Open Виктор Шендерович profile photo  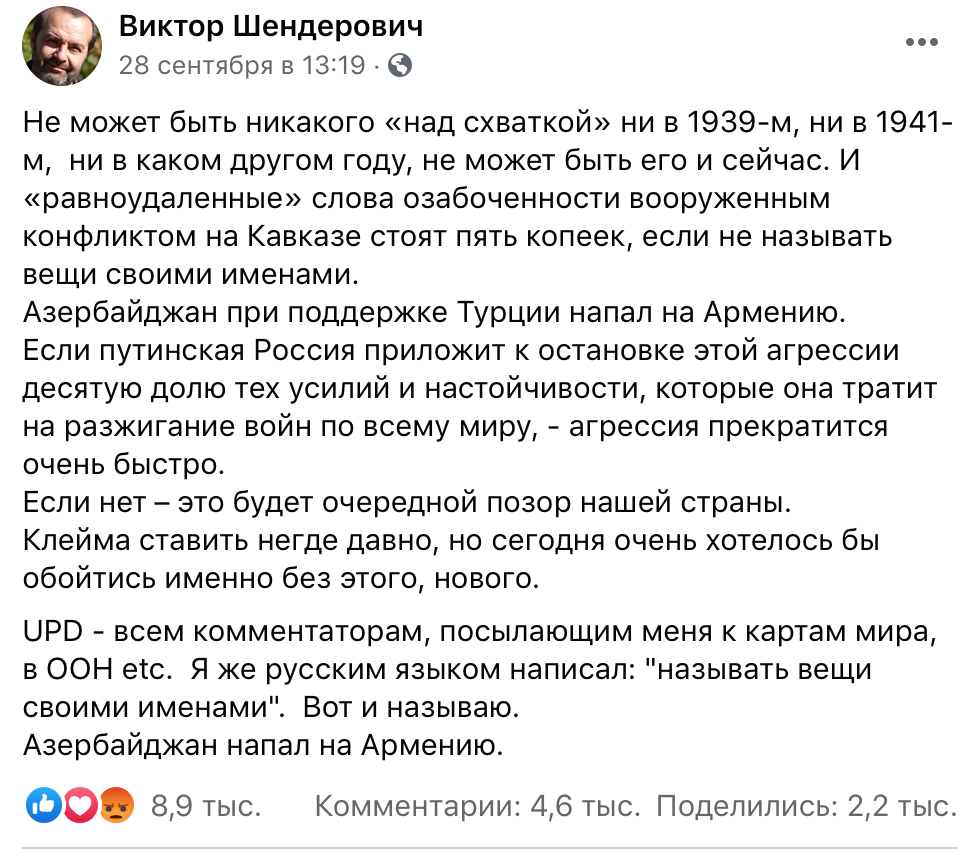62,46
